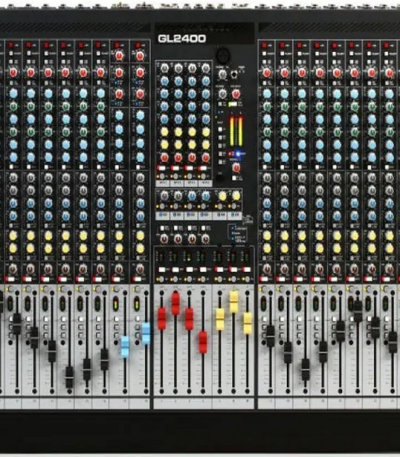Select the highest red group fader
The height and width of the screenshot is (457, 400).
176,304
